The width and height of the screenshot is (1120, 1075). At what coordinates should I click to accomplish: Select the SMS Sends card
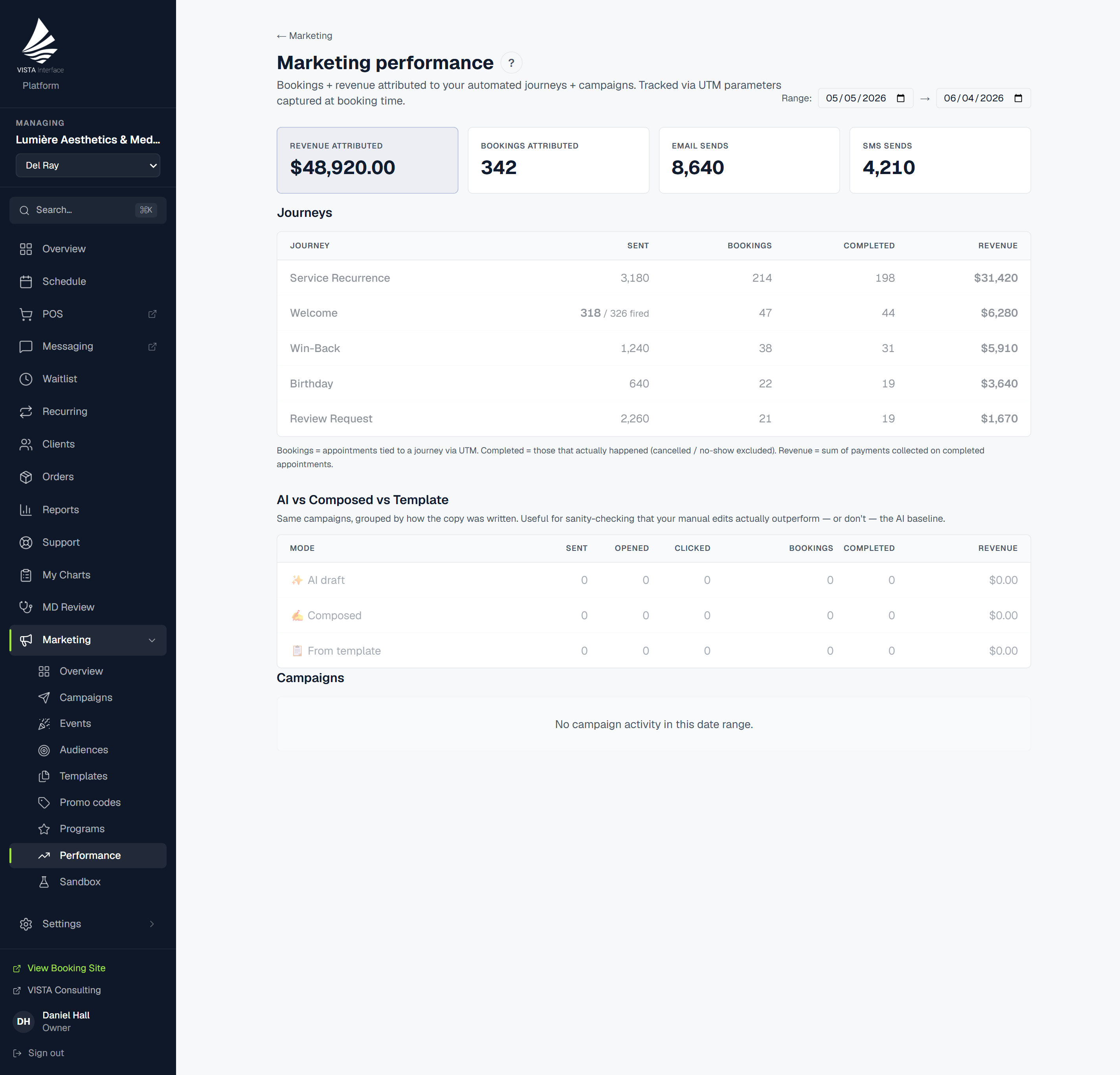coord(940,161)
